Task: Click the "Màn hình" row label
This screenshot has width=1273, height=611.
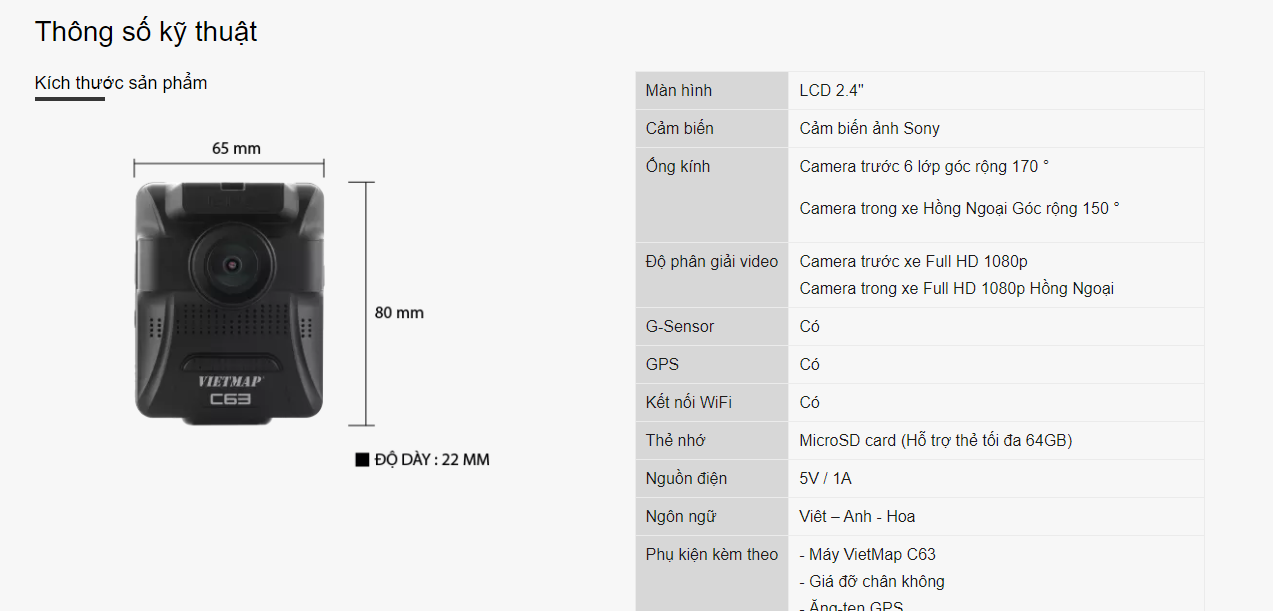Action: pos(679,91)
